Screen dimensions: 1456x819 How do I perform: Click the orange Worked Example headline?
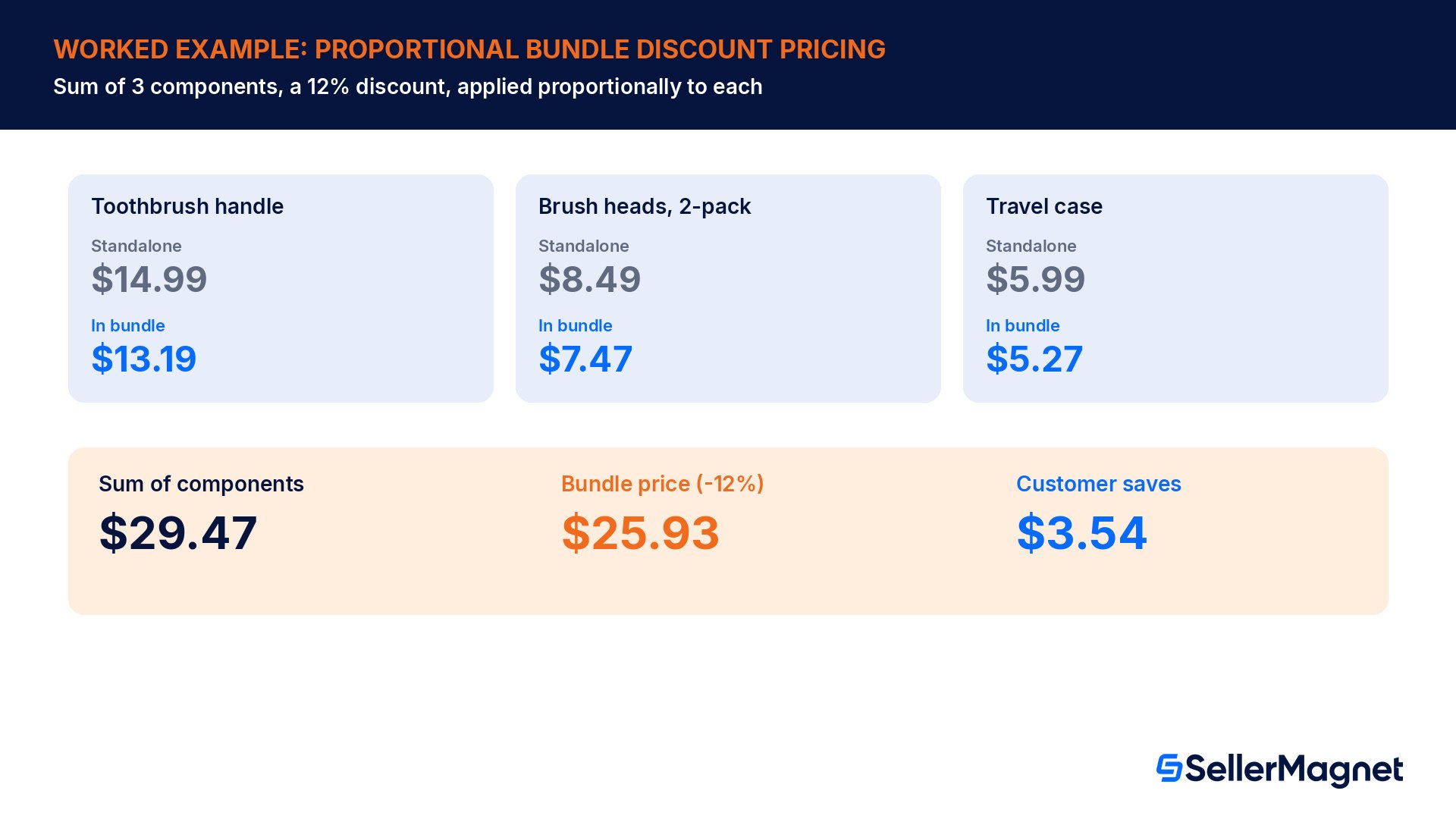point(469,49)
